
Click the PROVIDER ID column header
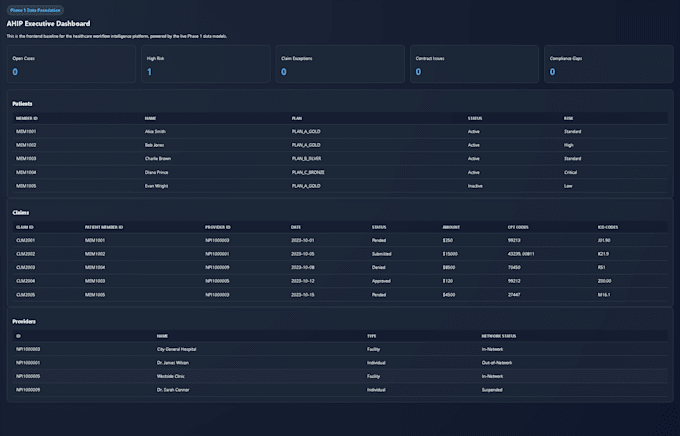click(218, 227)
